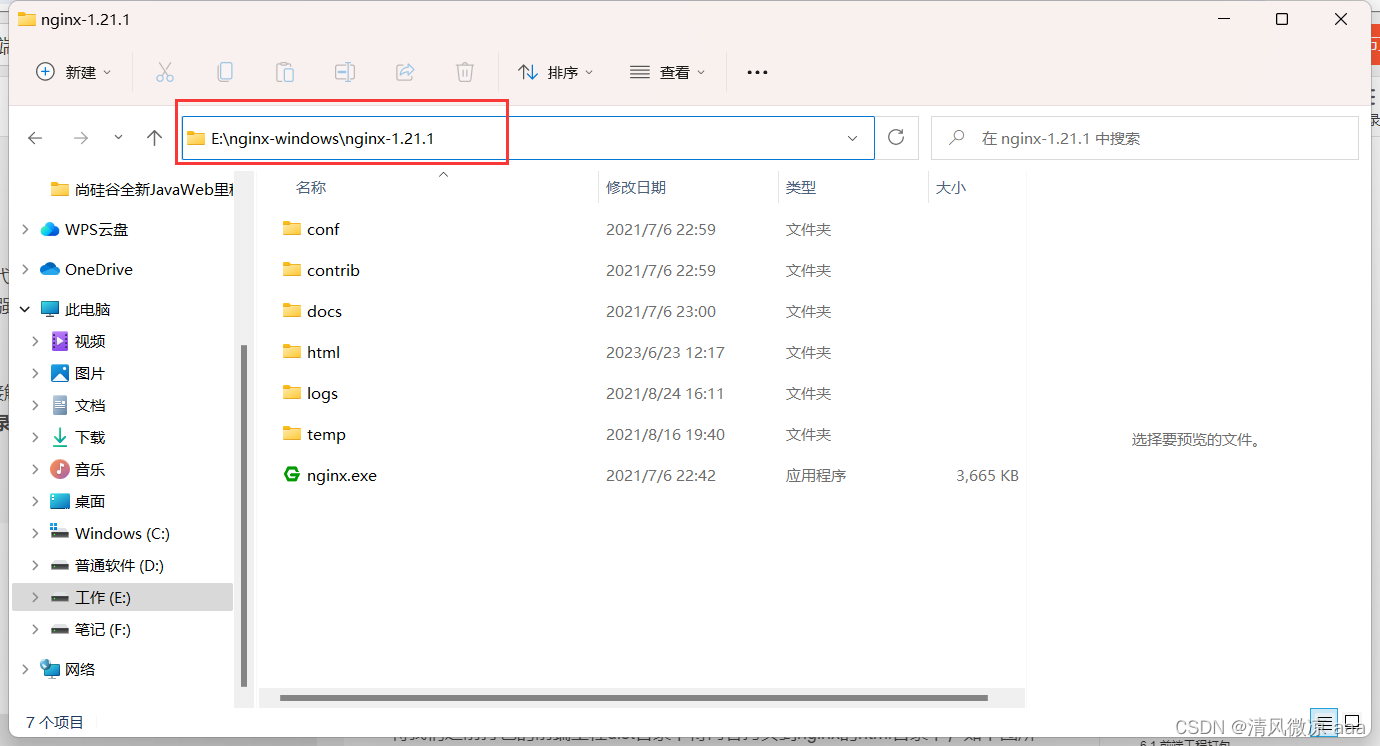Click the Share icon in toolbar
Image resolution: width=1380 pixels, height=746 pixels.
[x=405, y=72]
